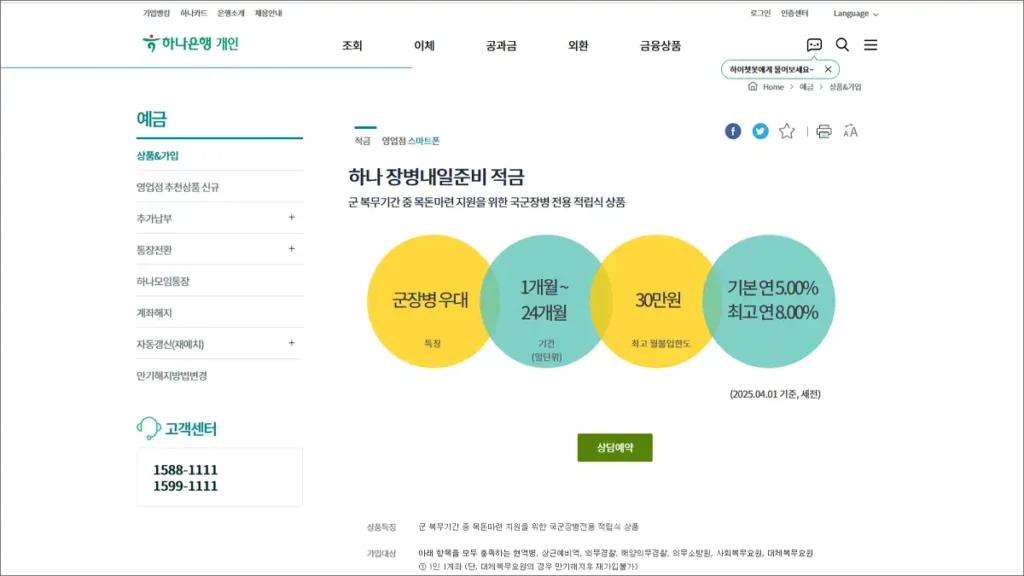1024x576 pixels.
Task: Select 영업점 추천상품 신규 in sidebar
Action: pos(178,187)
